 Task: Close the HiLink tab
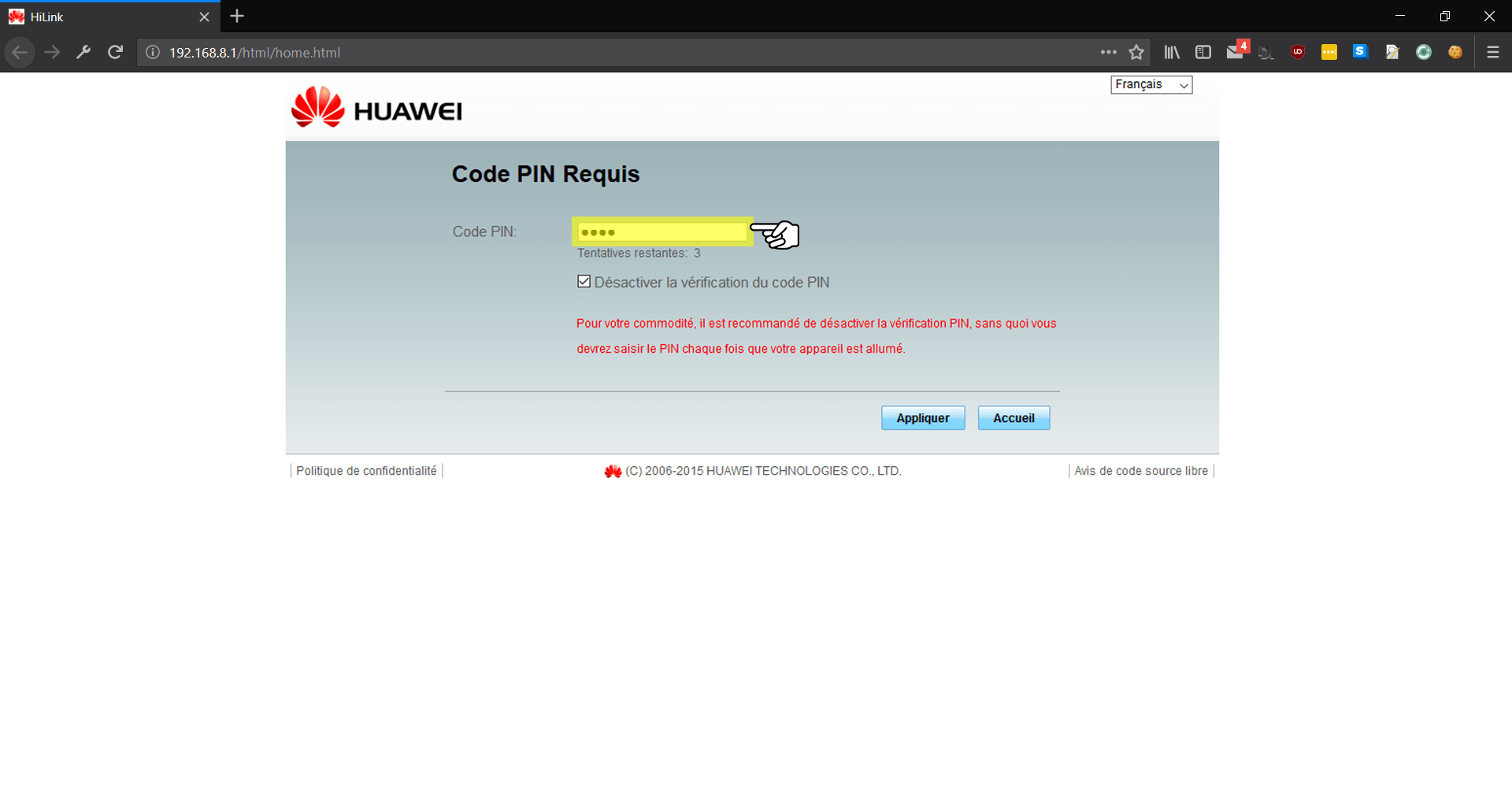[204, 17]
